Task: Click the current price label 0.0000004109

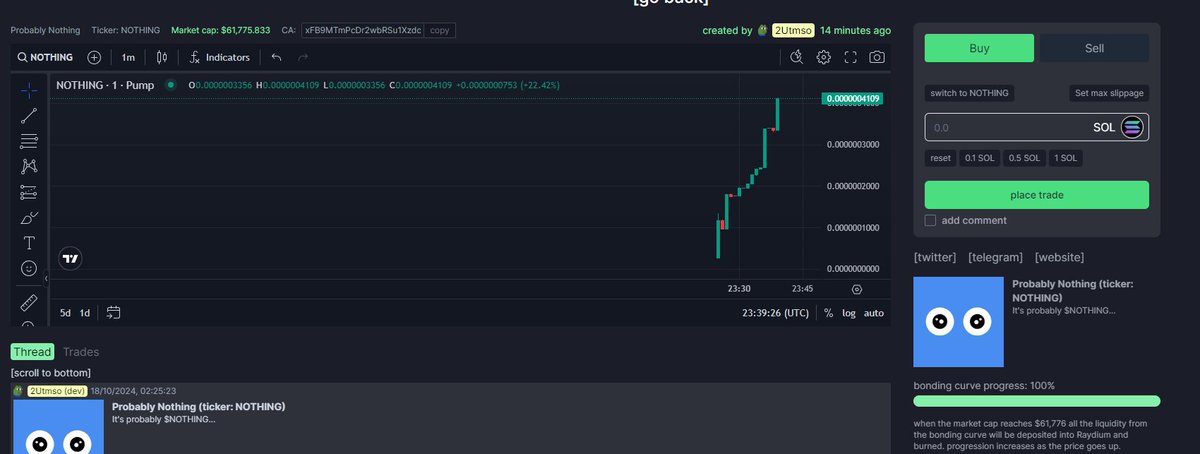Action: (852, 99)
